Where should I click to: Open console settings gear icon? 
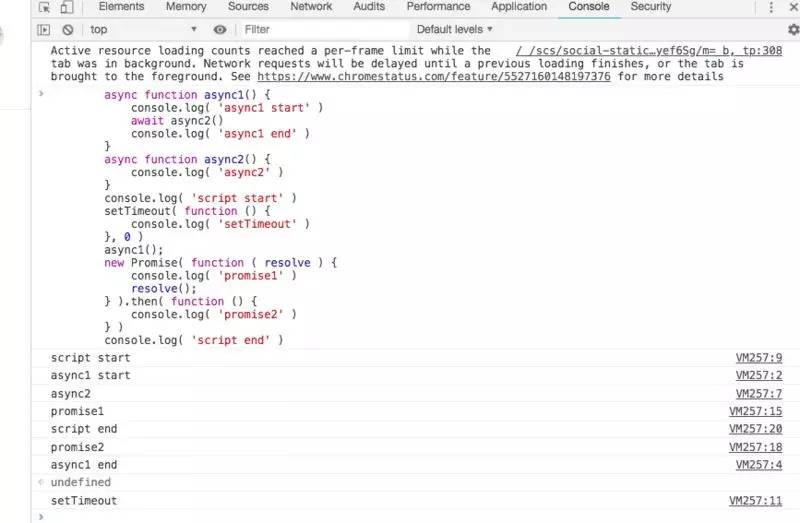[793, 30]
